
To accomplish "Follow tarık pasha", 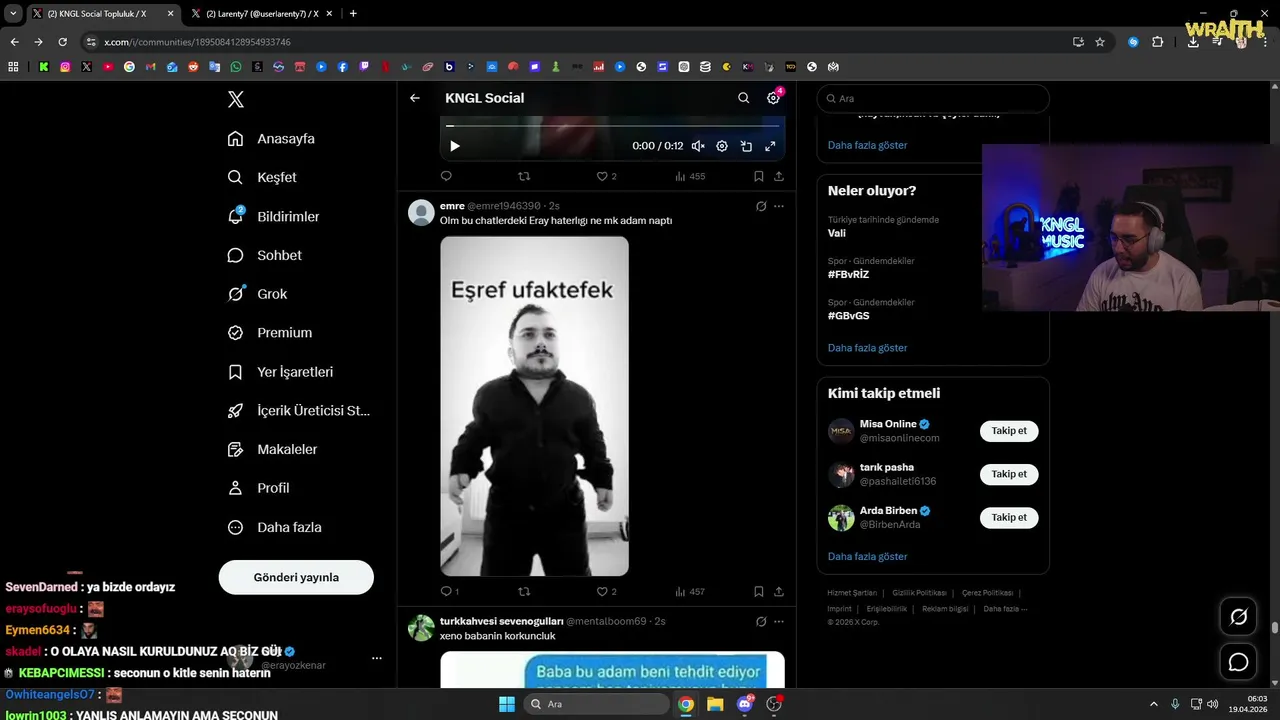I will (x=1009, y=474).
